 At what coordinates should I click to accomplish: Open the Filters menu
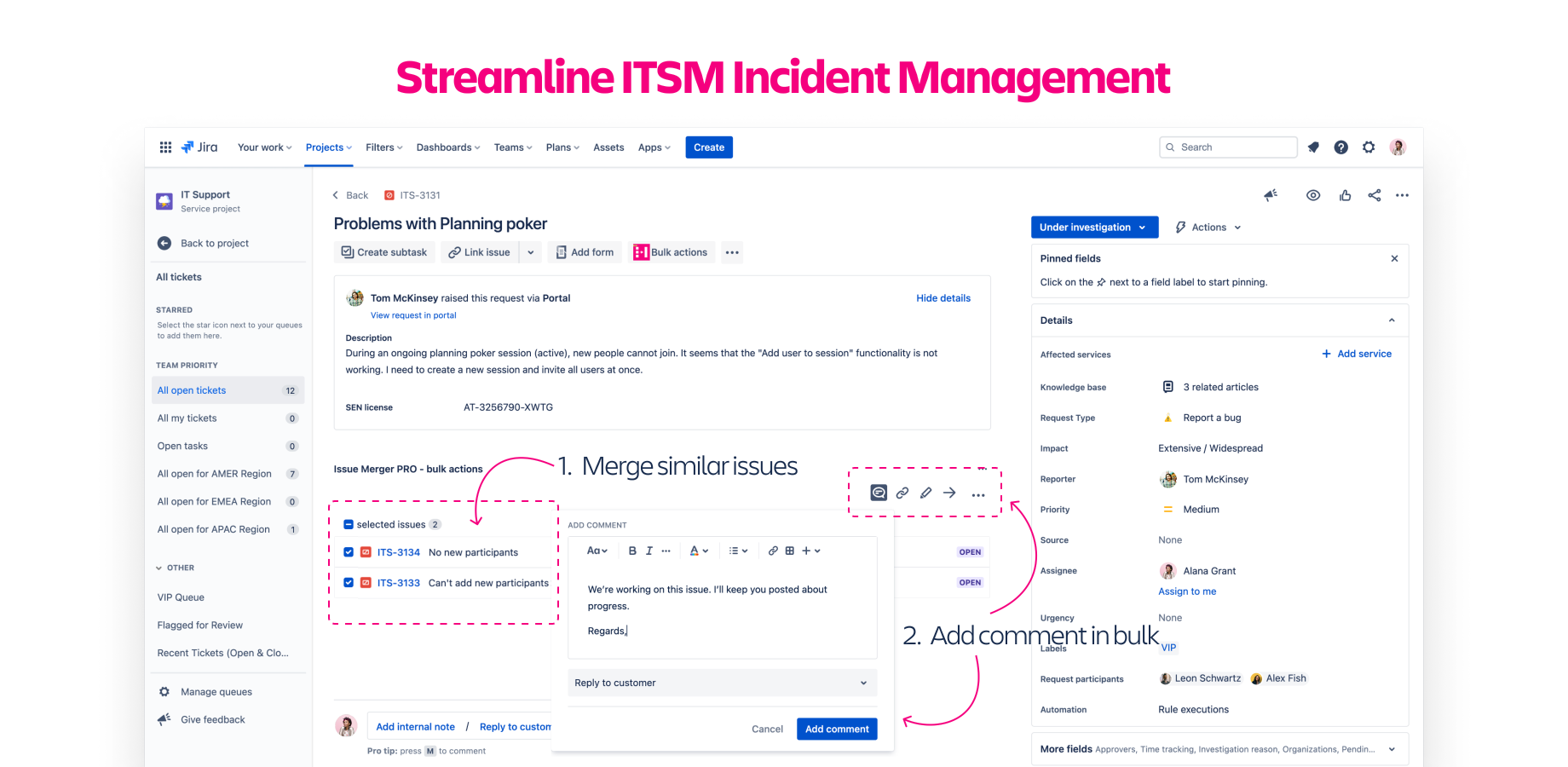tap(383, 147)
